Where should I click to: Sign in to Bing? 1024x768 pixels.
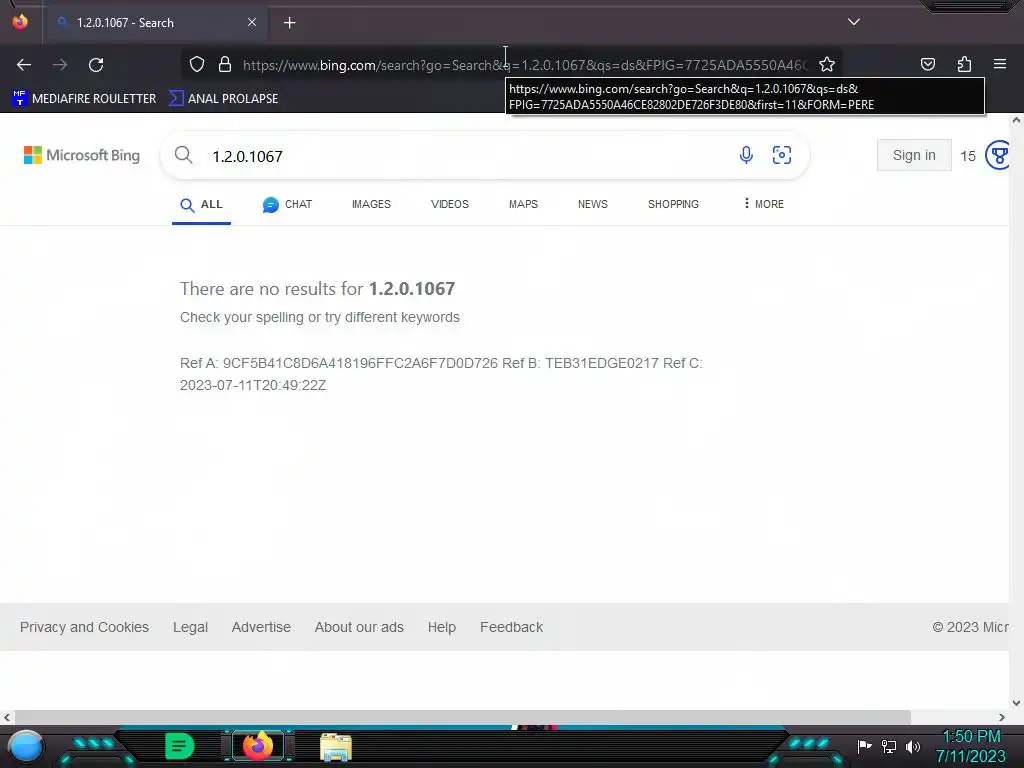[x=914, y=155]
